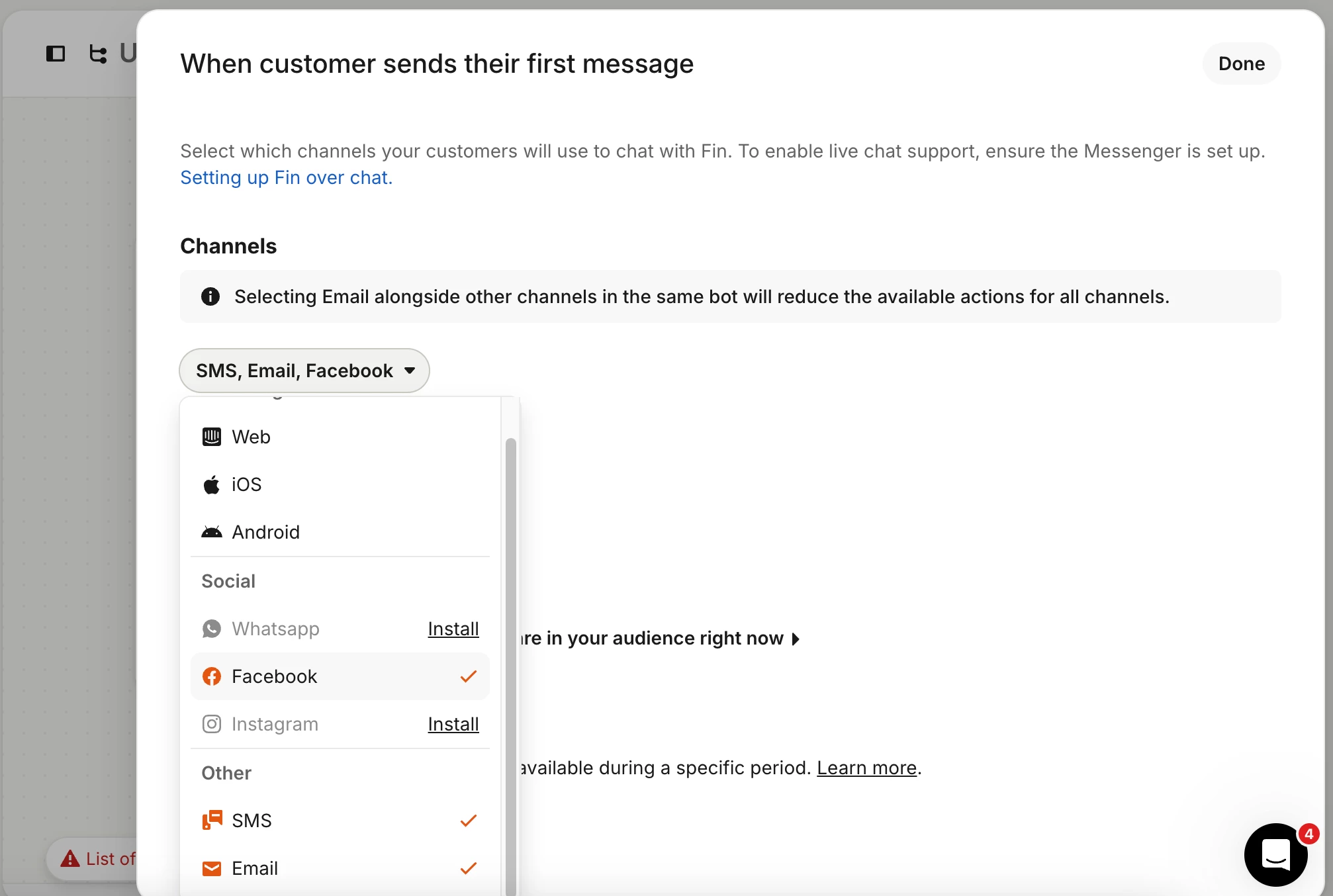This screenshot has height=896, width=1333.
Task: Toggle the Email checkmark
Action: [469, 868]
